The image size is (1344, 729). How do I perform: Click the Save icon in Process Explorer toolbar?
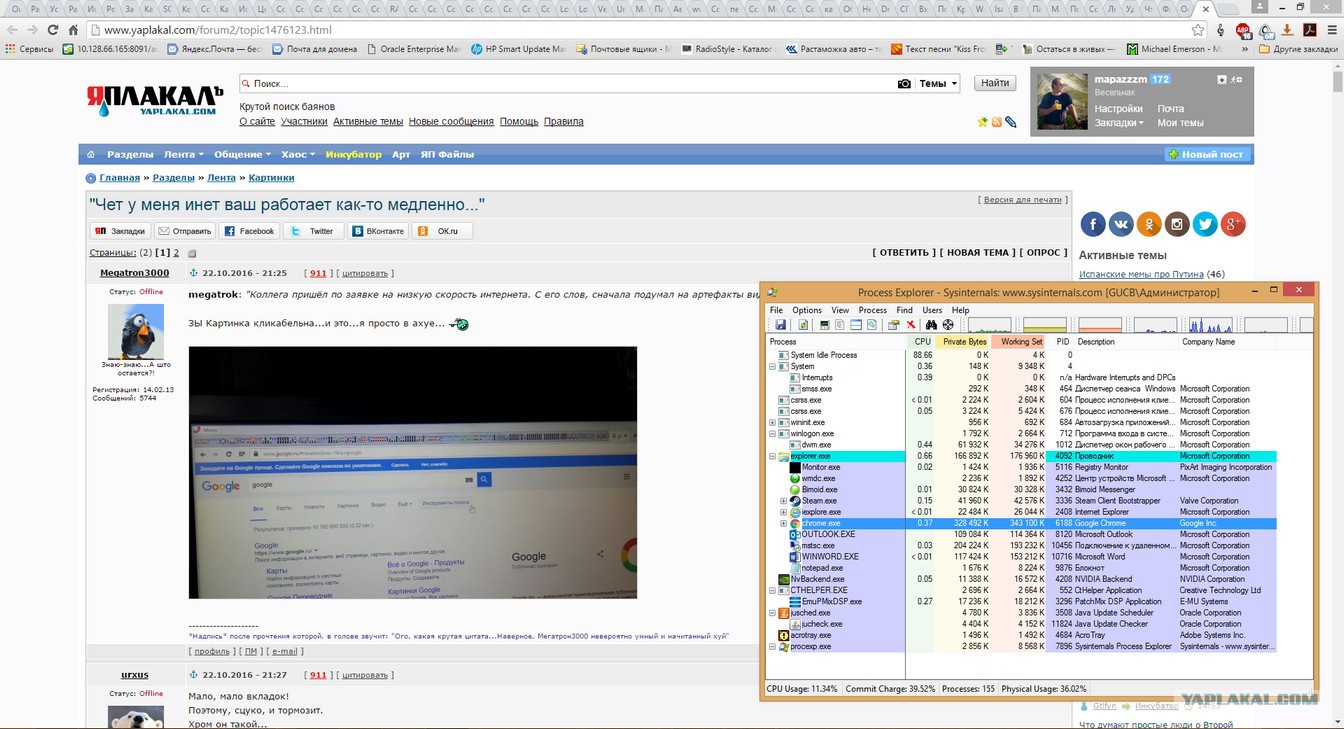(781, 324)
